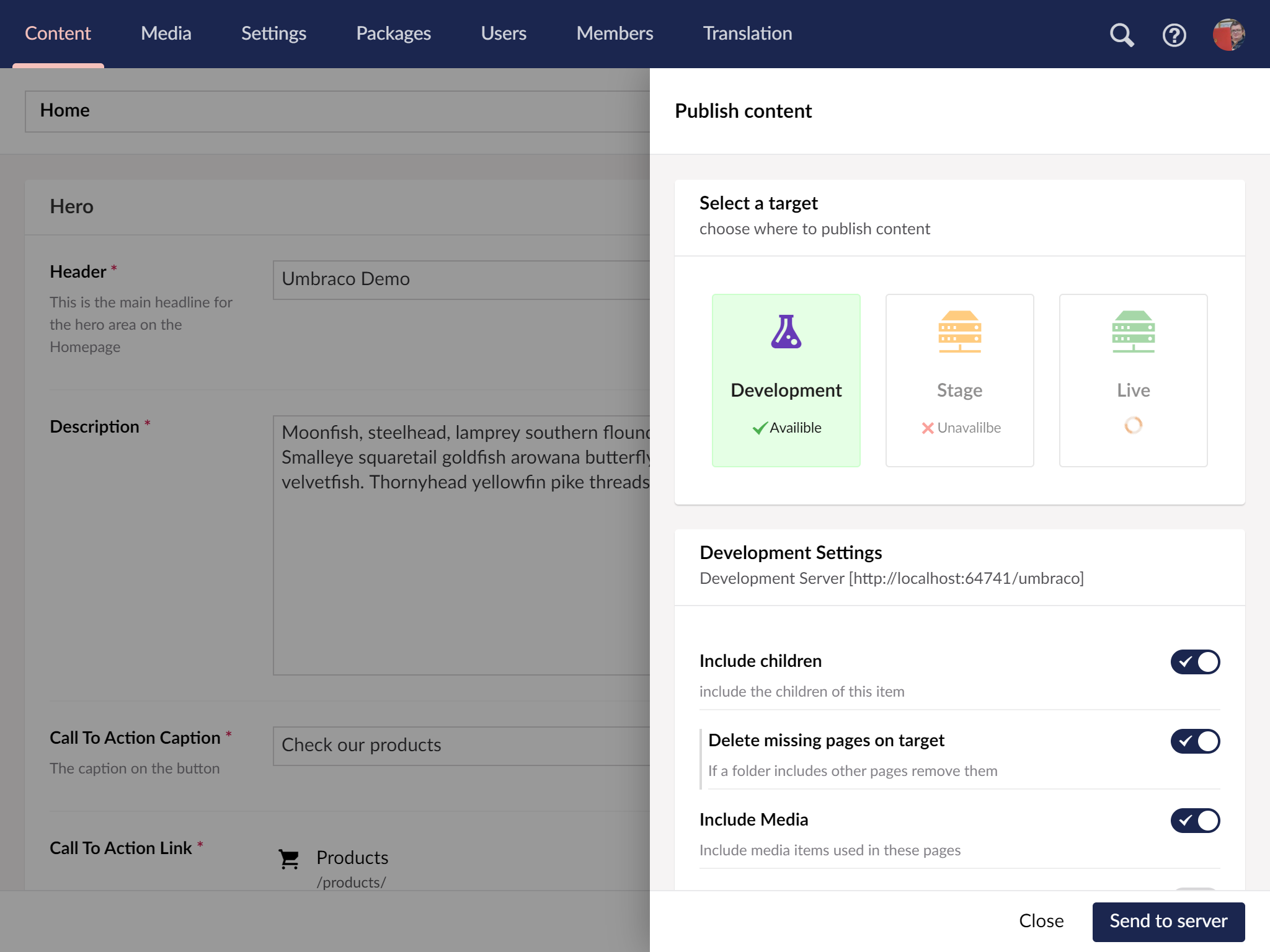Turn off Include Media switch

[x=1195, y=821]
